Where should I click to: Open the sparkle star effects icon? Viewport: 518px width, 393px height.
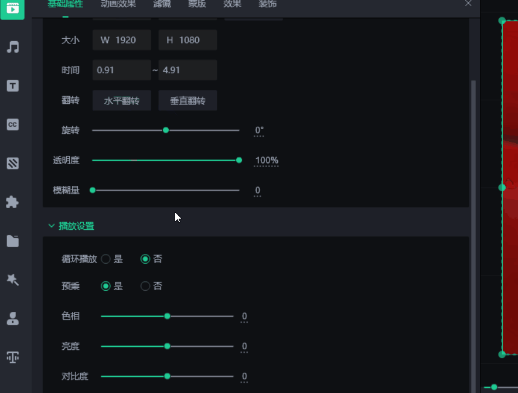pos(13,280)
